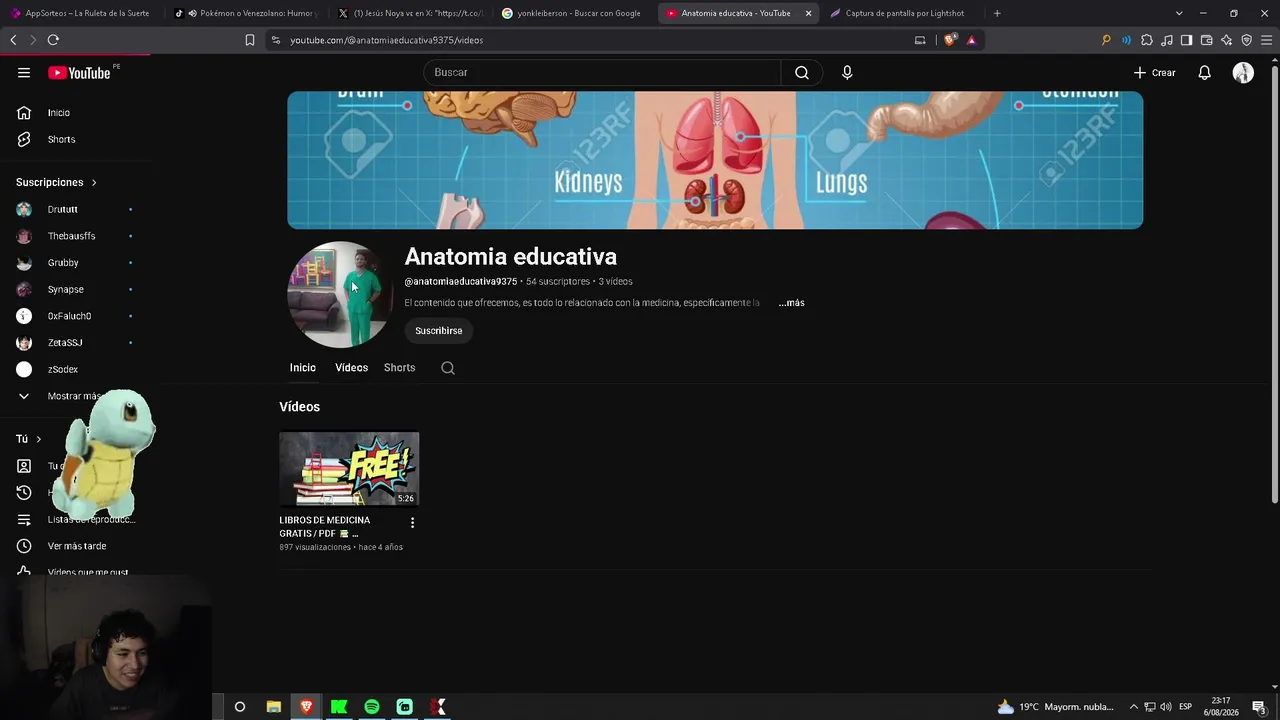Click the Crear button
The width and height of the screenshot is (1280, 720).
coord(1155,73)
